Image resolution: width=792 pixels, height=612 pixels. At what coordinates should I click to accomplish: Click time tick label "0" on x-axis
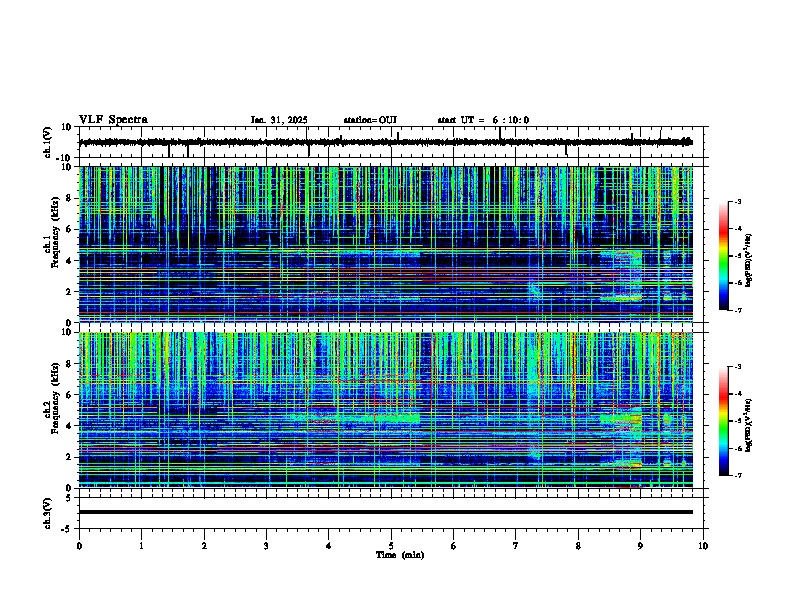click(x=79, y=546)
